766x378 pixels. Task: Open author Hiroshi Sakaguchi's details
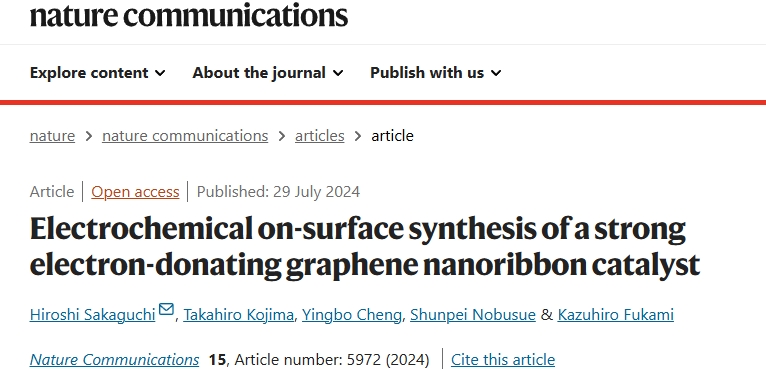point(92,315)
